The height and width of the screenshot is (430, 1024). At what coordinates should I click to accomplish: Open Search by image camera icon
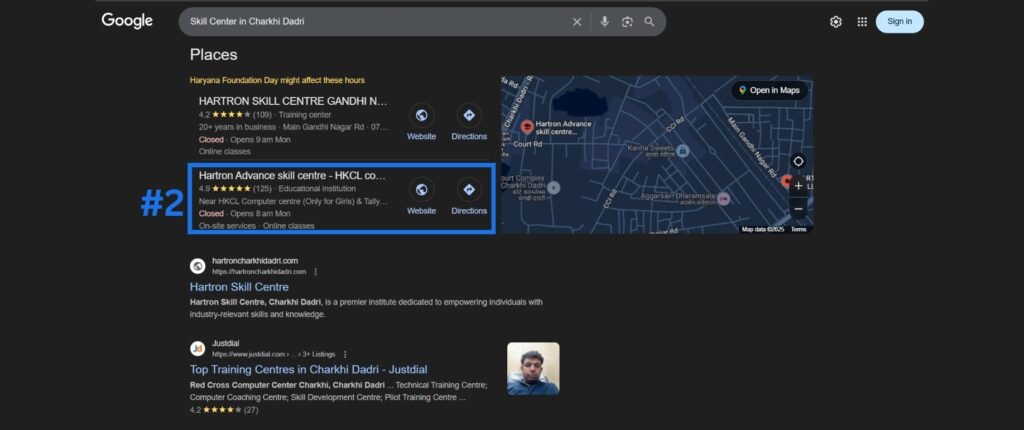point(627,22)
